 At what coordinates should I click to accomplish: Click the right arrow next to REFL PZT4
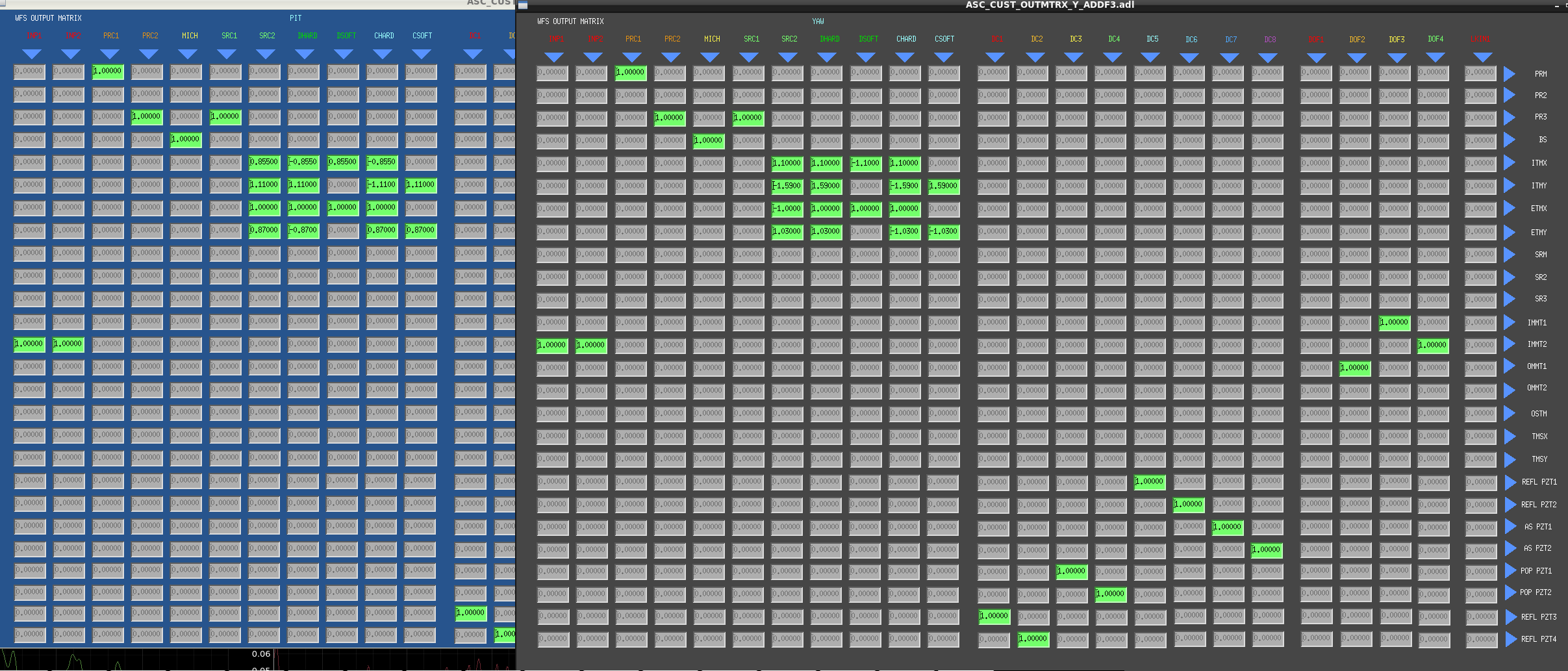1511,639
